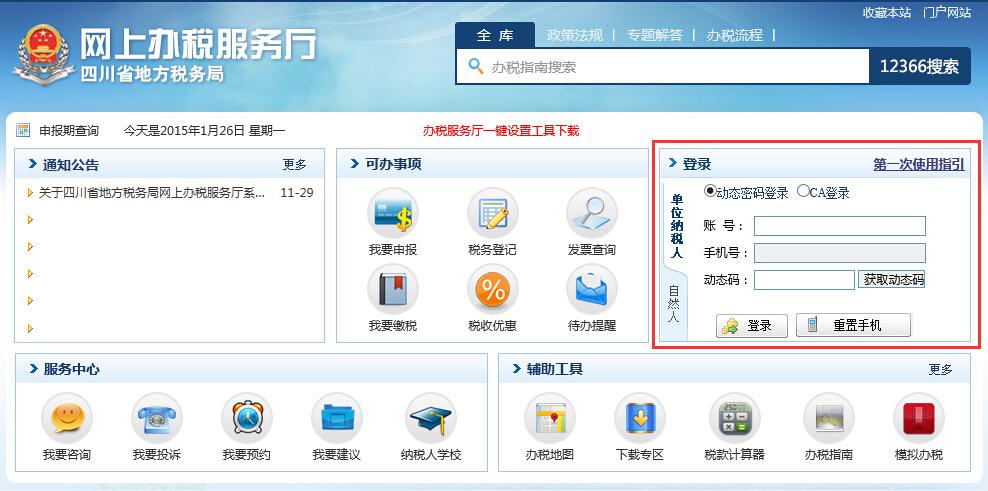988x491 pixels.
Task: Click the 重置手机 button
Action: [x=853, y=325]
